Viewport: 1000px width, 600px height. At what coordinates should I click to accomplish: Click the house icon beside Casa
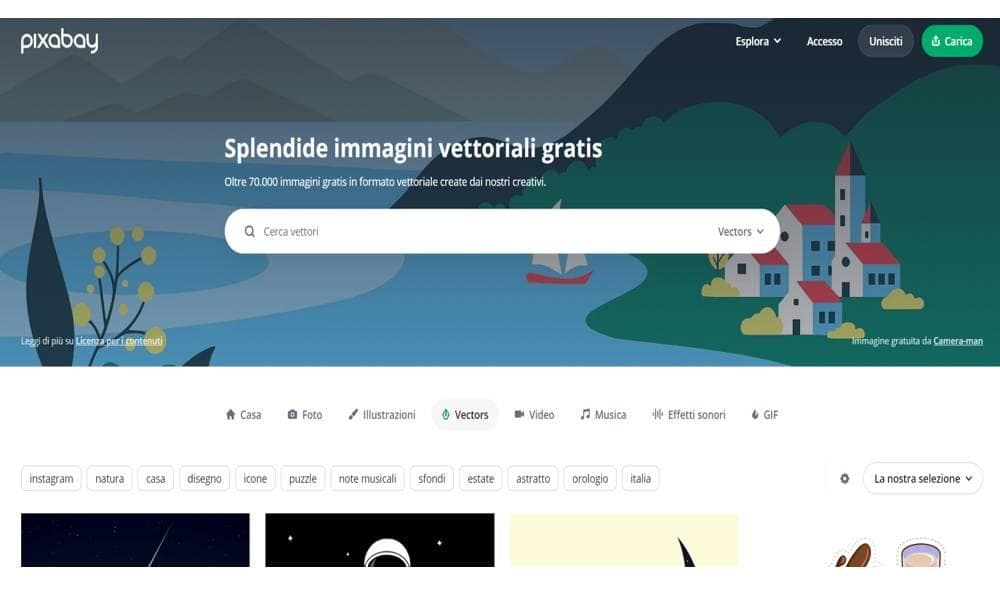(230, 414)
